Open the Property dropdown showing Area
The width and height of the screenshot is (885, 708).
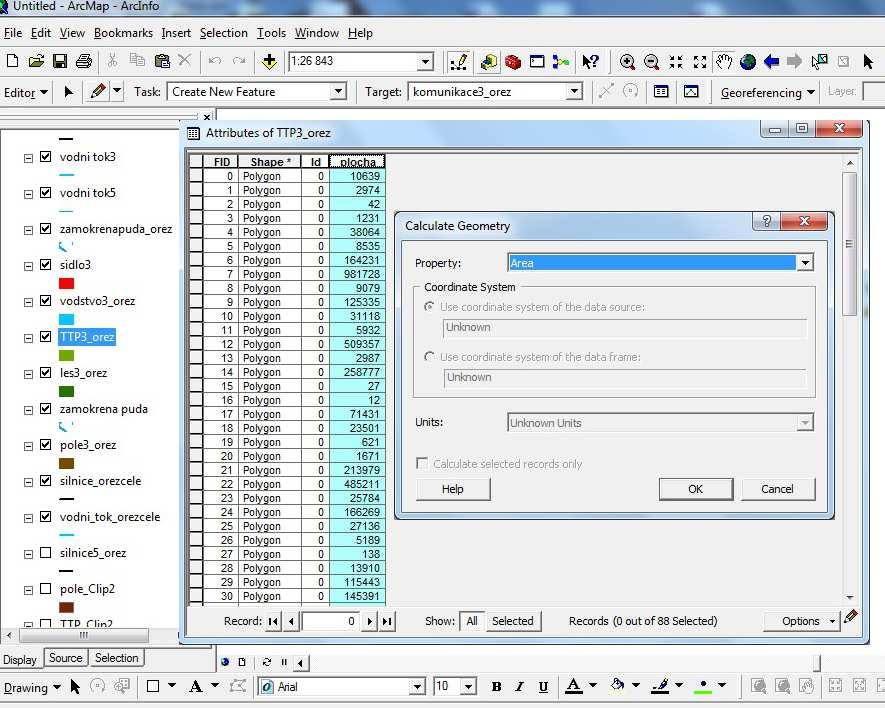805,263
